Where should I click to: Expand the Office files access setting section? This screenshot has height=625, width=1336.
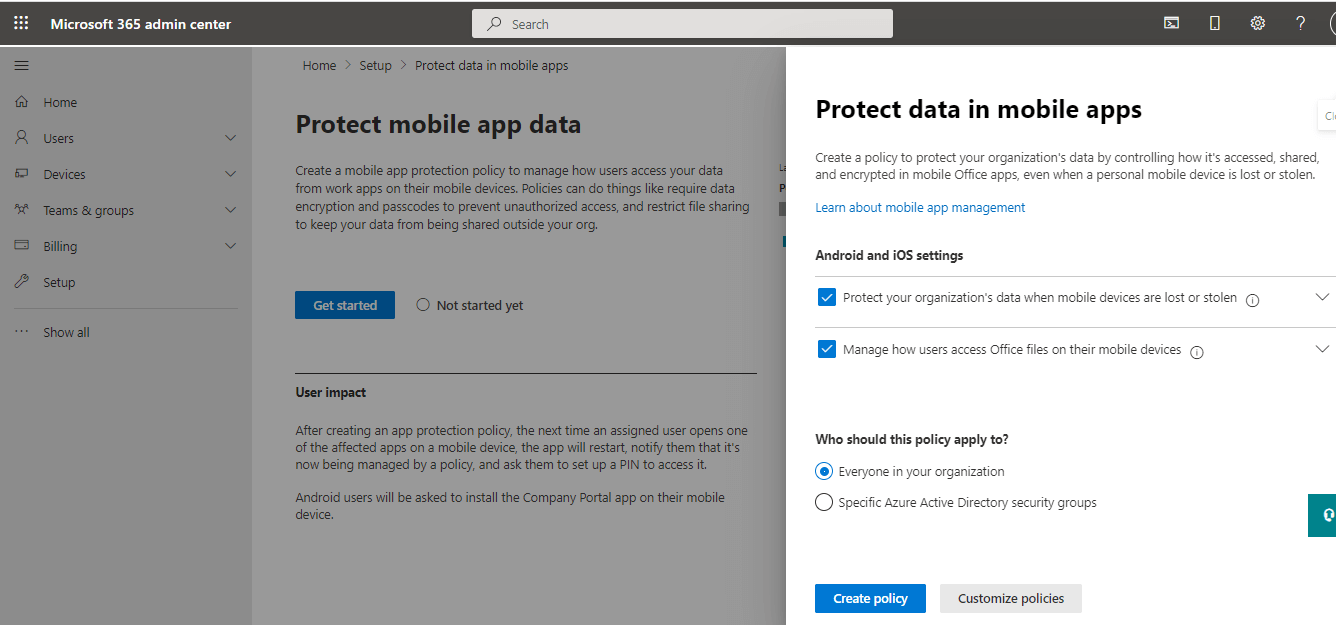[1322, 349]
